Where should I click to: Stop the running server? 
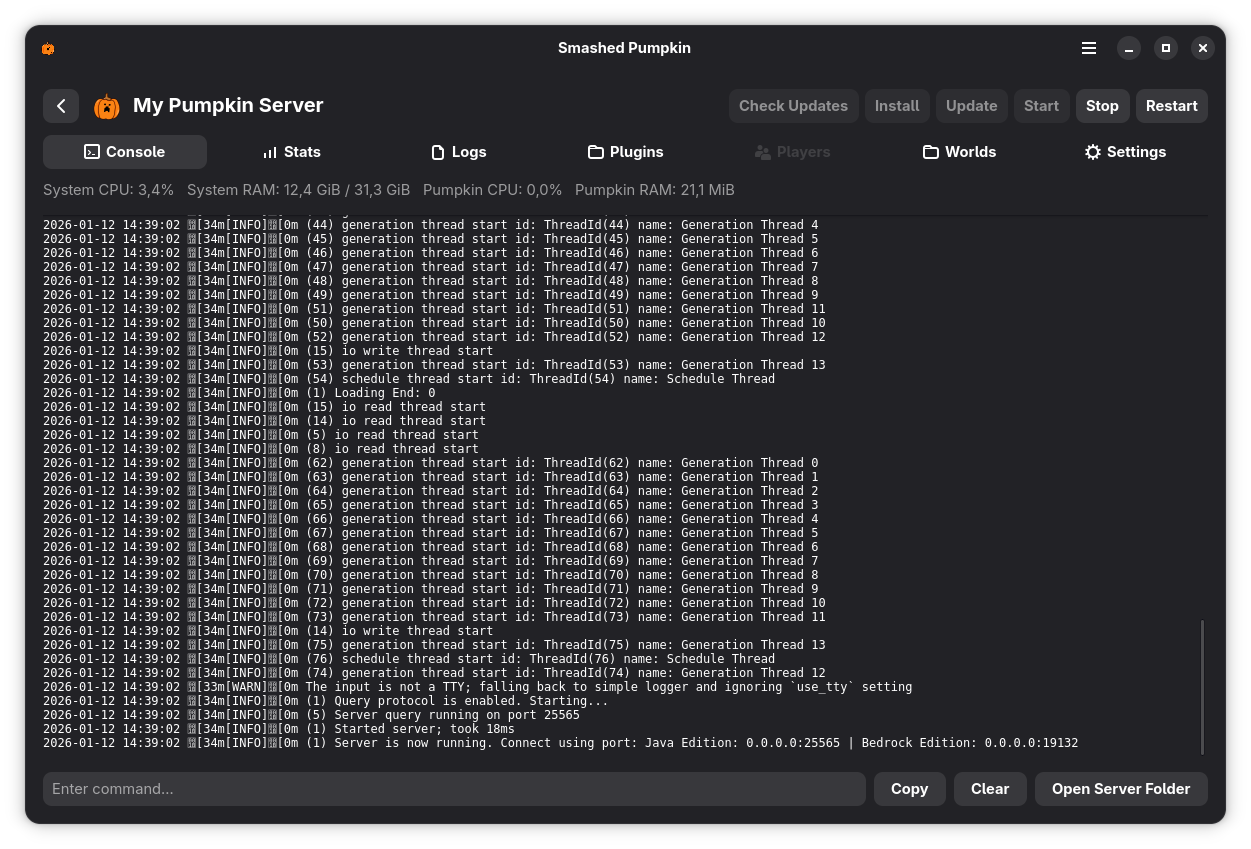1102,106
